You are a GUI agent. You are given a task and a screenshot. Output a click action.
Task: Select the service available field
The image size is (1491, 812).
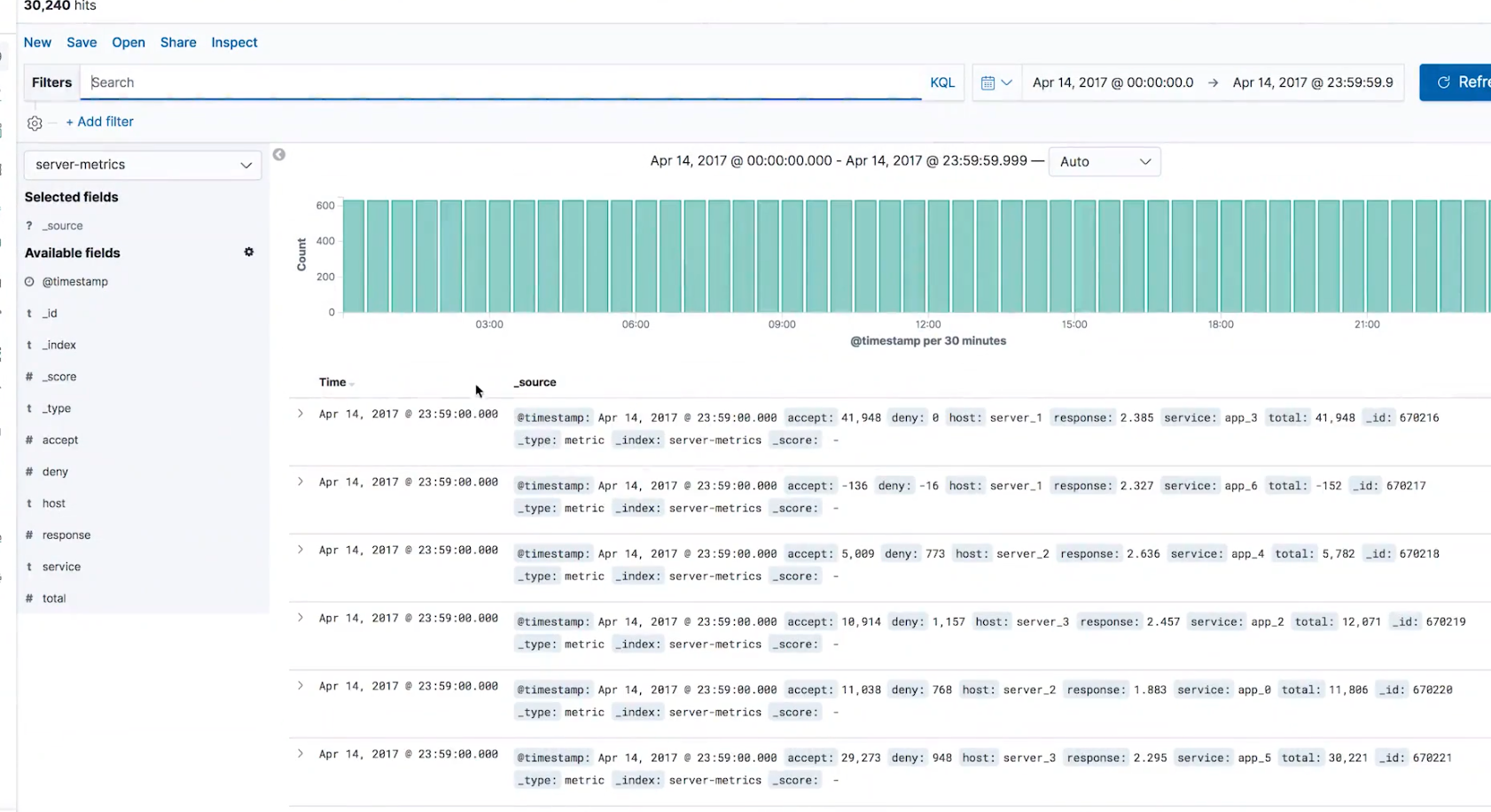point(61,566)
